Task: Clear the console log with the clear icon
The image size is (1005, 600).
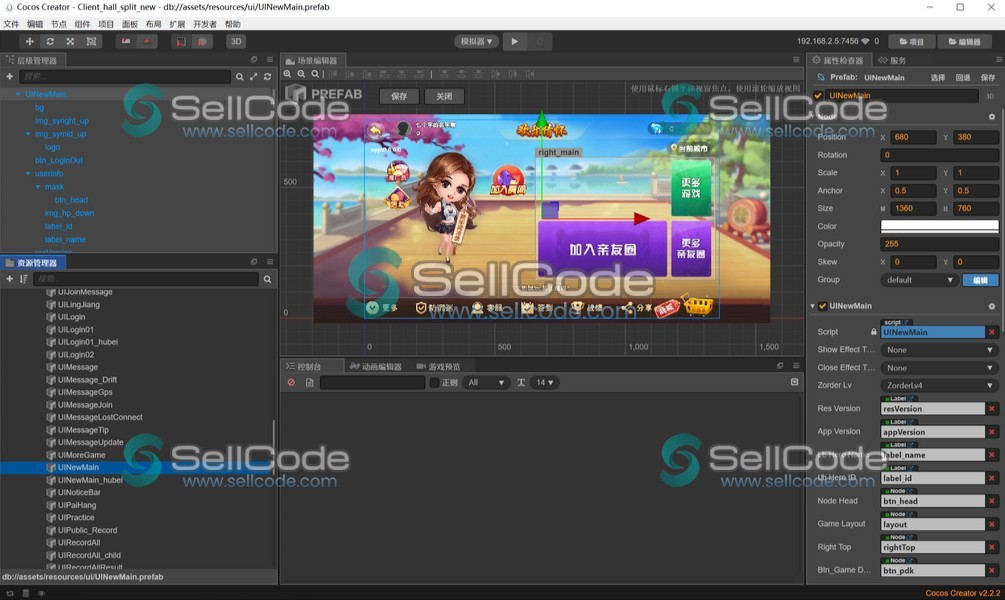Action: click(x=292, y=383)
